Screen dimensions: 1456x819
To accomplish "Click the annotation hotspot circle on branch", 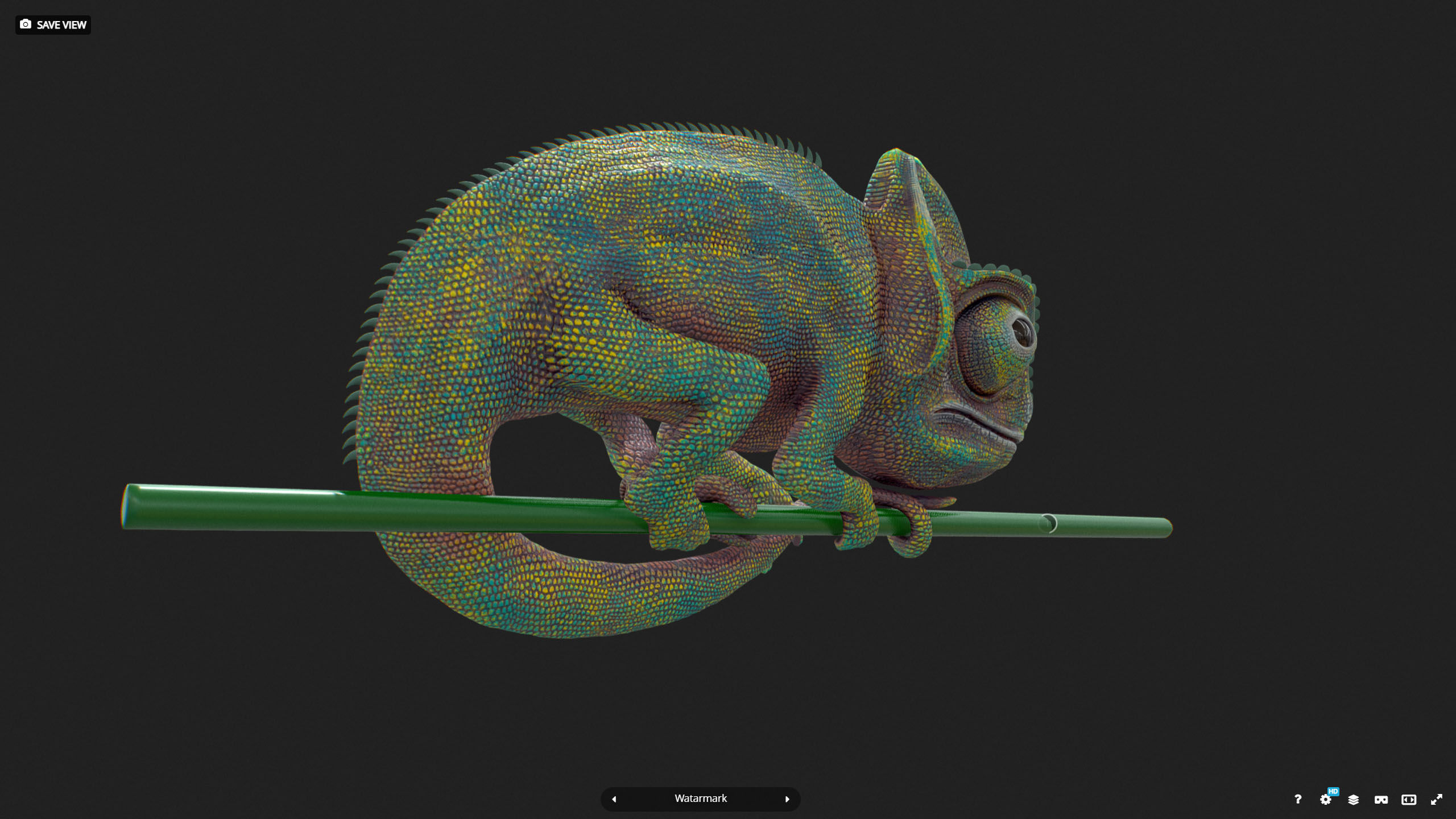I will point(1048,523).
